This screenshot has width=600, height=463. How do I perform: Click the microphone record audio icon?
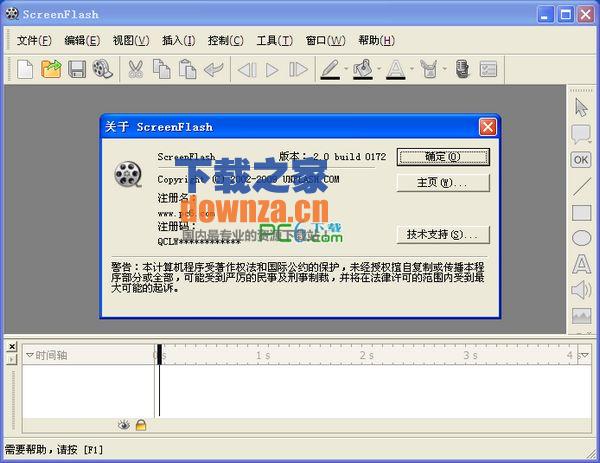pos(463,69)
